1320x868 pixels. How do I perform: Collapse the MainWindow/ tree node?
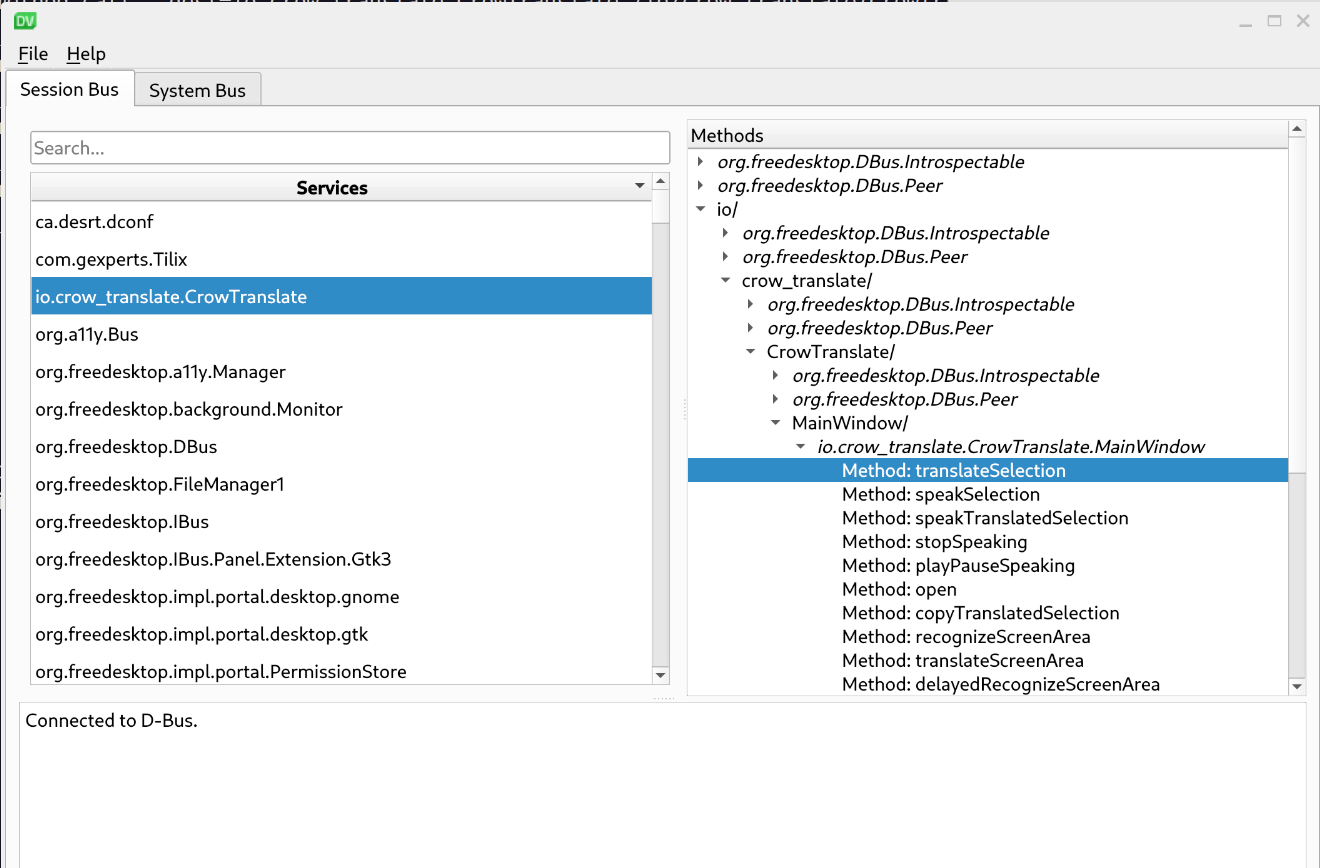click(x=775, y=423)
